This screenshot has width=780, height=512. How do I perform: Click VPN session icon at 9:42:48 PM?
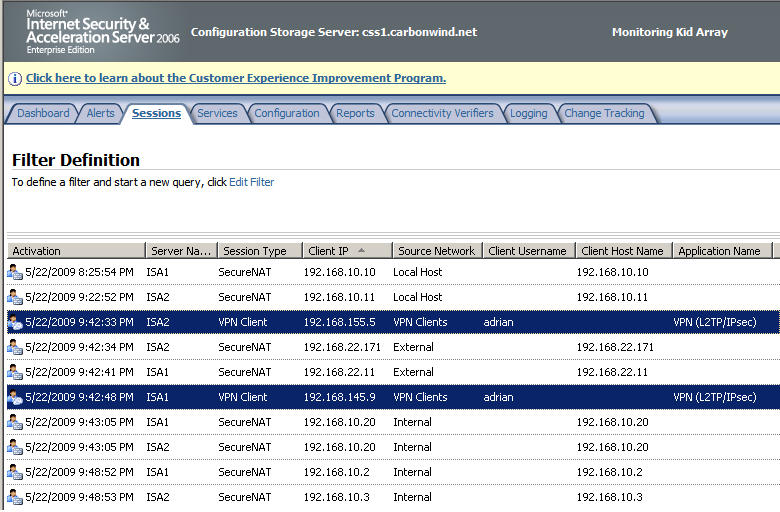point(15,397)
